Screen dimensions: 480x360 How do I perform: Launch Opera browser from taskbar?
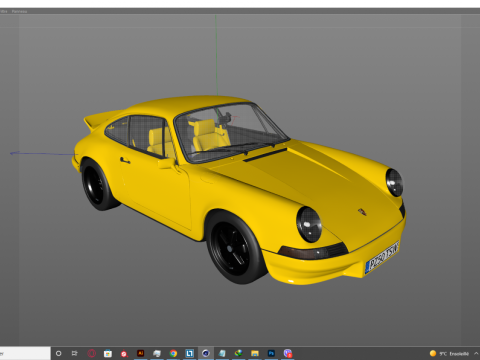click(x=91, y=353)
